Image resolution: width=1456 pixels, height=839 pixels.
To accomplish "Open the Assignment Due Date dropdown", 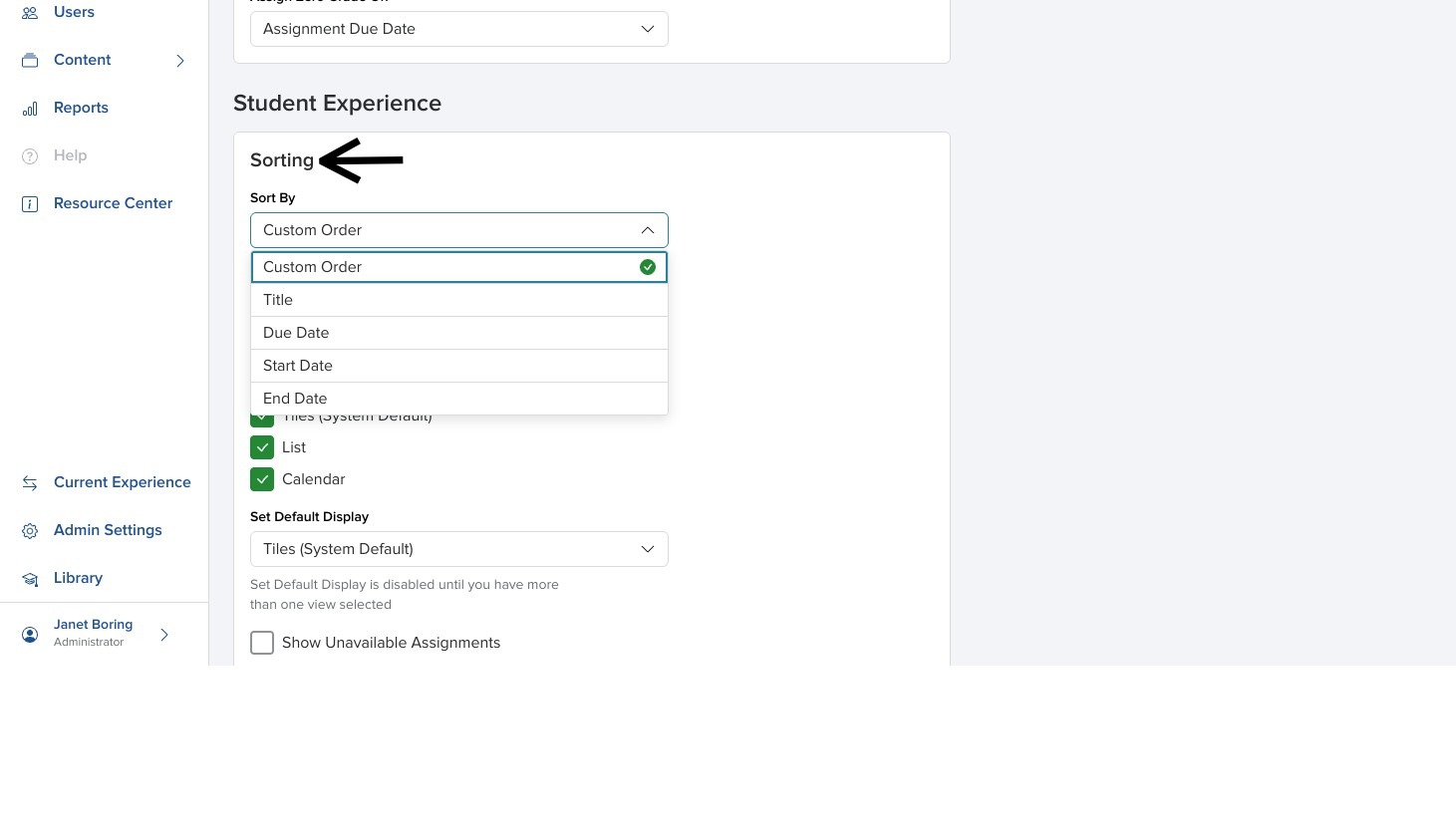I will pyautogui.click(x=459, y=29).
